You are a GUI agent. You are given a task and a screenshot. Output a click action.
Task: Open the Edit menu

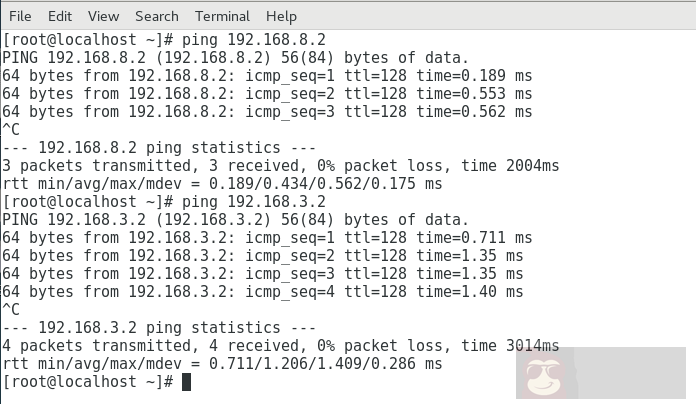pos(60,16)
